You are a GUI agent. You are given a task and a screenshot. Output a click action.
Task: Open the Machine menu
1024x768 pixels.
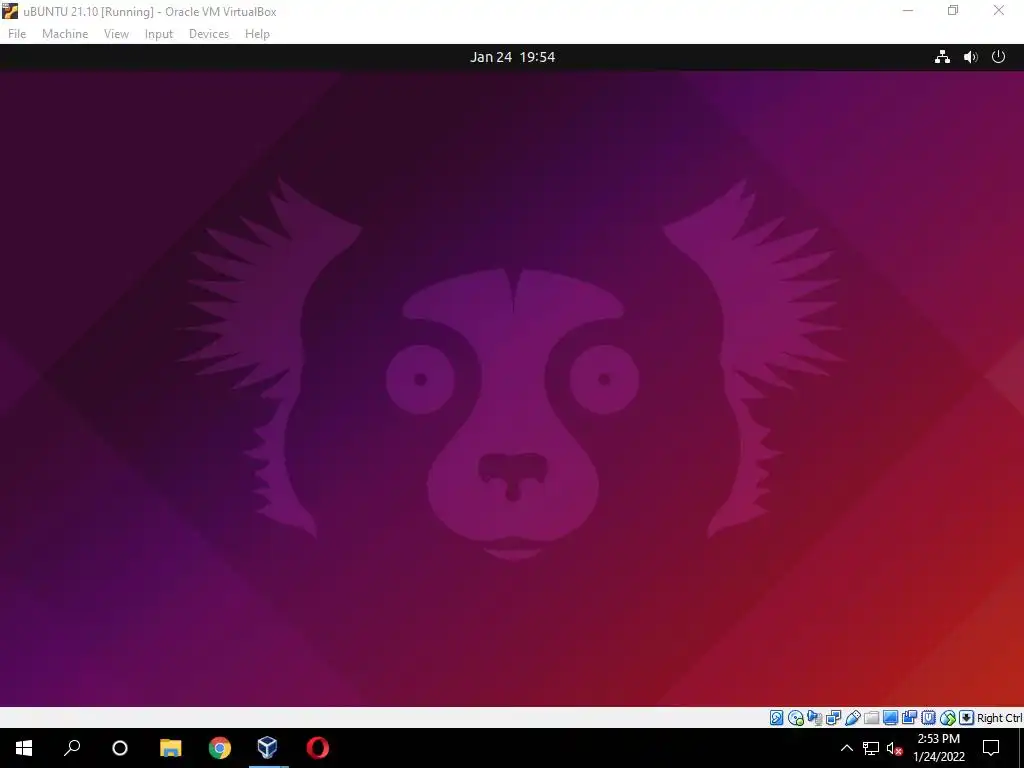[65, 34]
